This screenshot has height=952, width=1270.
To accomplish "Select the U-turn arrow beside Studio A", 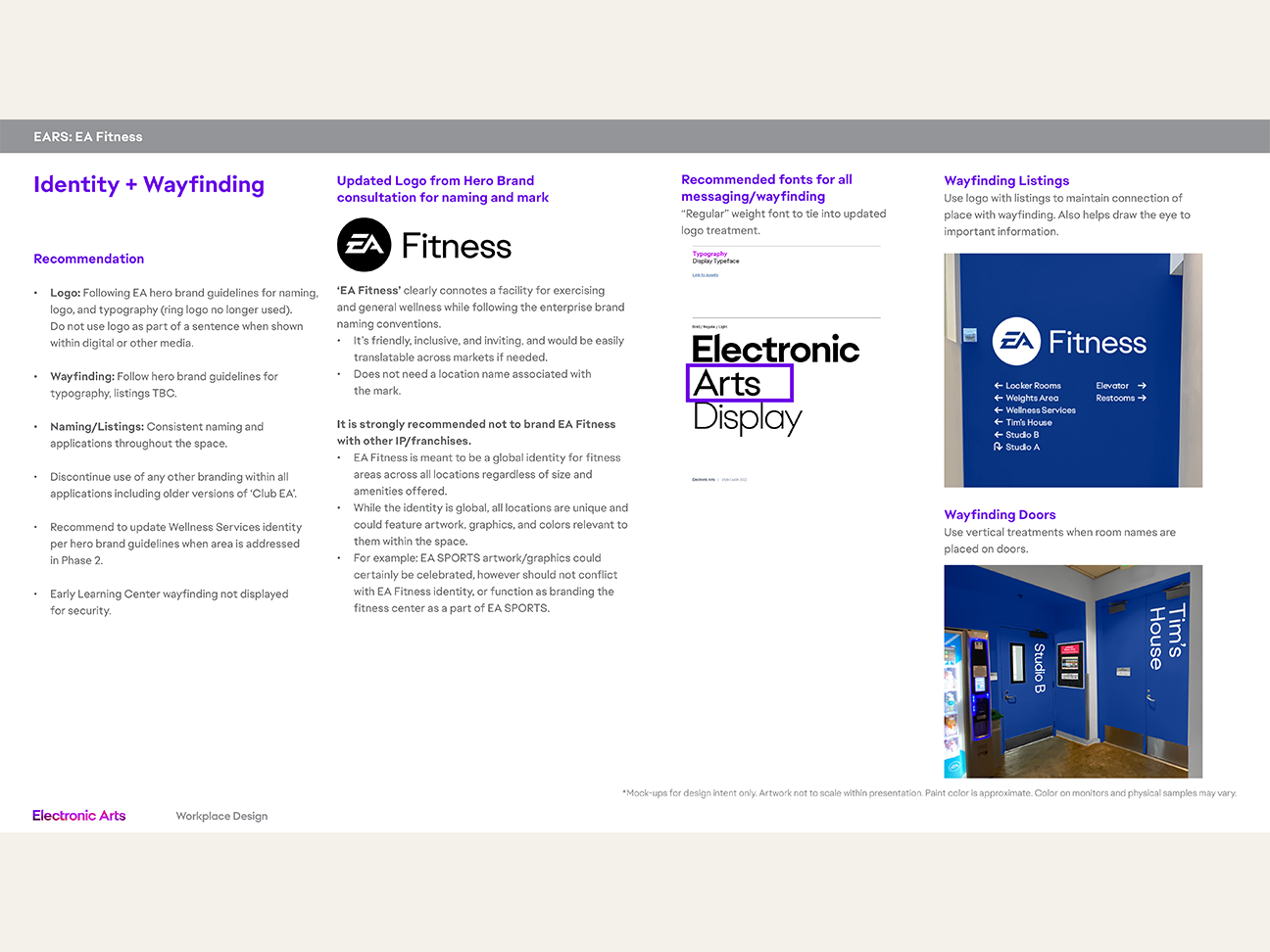I will coord(998,447).
